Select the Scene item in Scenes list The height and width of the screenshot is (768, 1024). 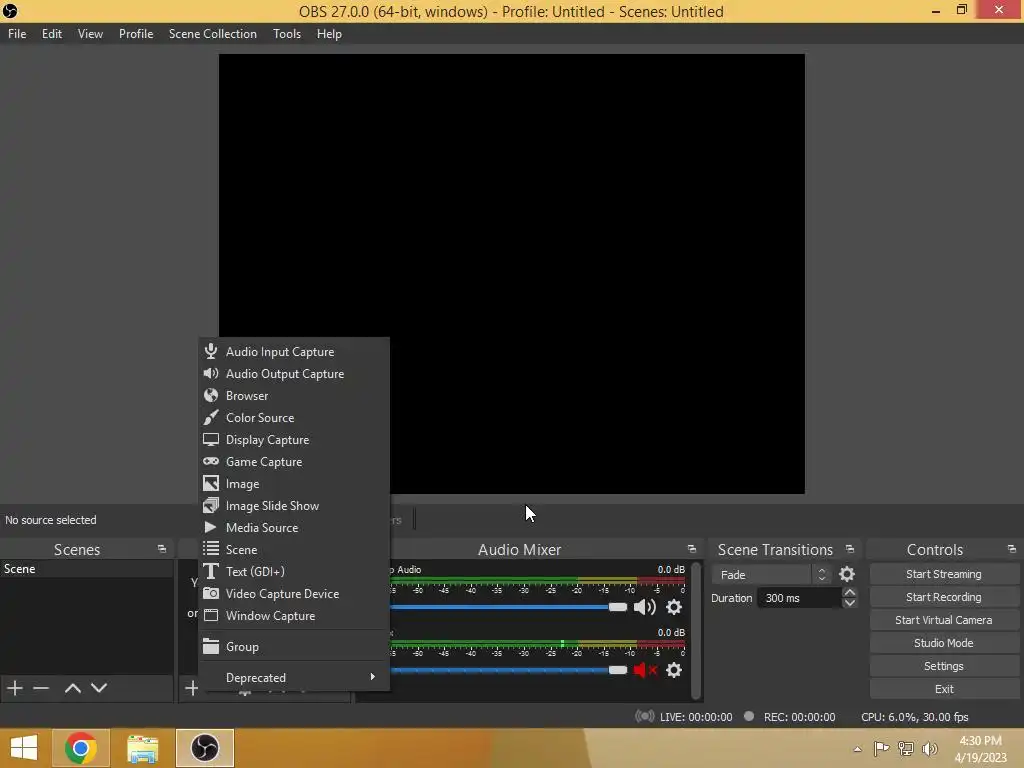pyautogui.click(x=87, y=569)
